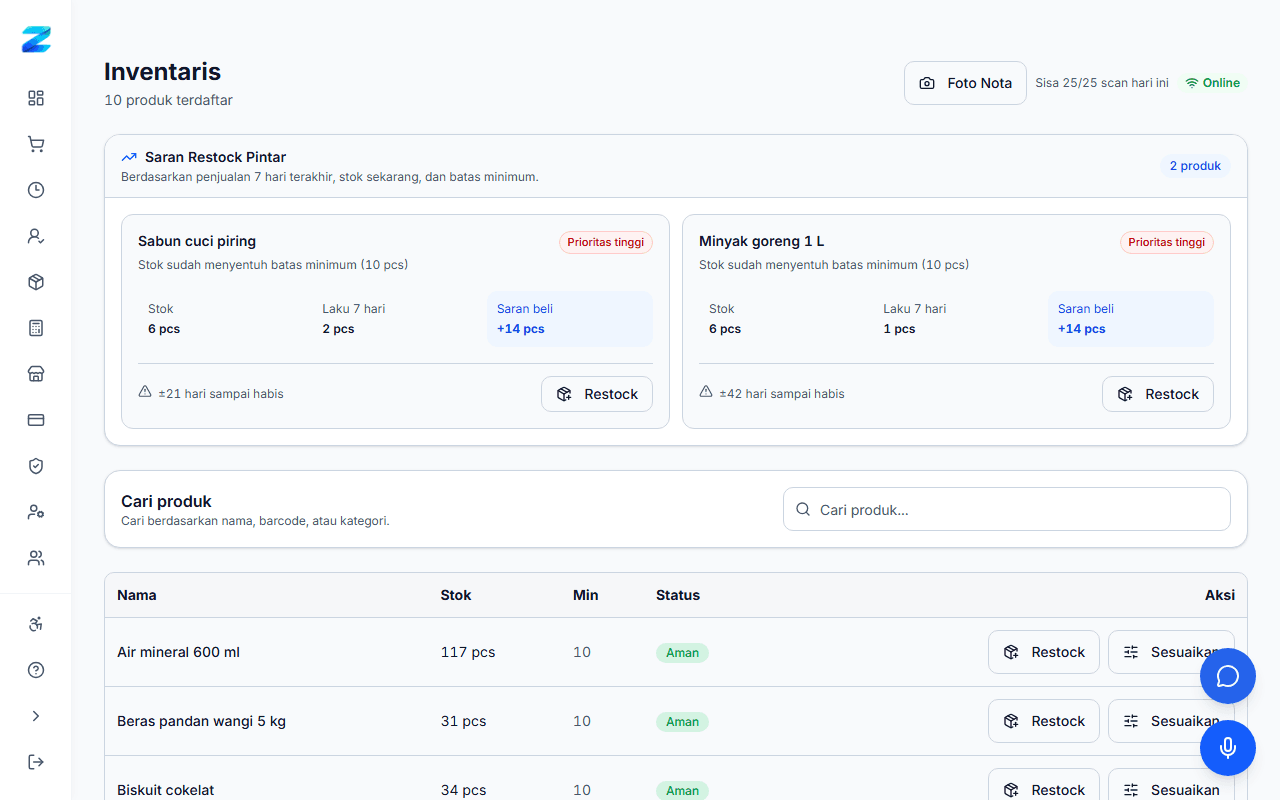Open the store sidebar icon
This screenshot has height=800, width=1280.
(x=36, y=374)
